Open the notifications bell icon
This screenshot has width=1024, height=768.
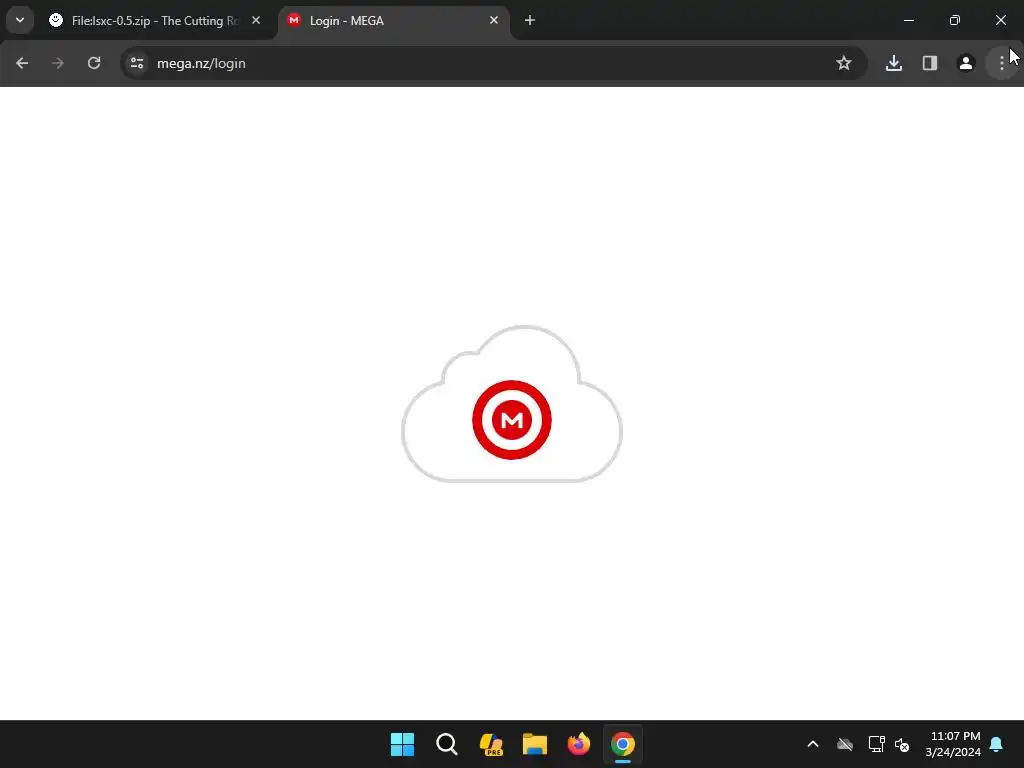point(997,744)
